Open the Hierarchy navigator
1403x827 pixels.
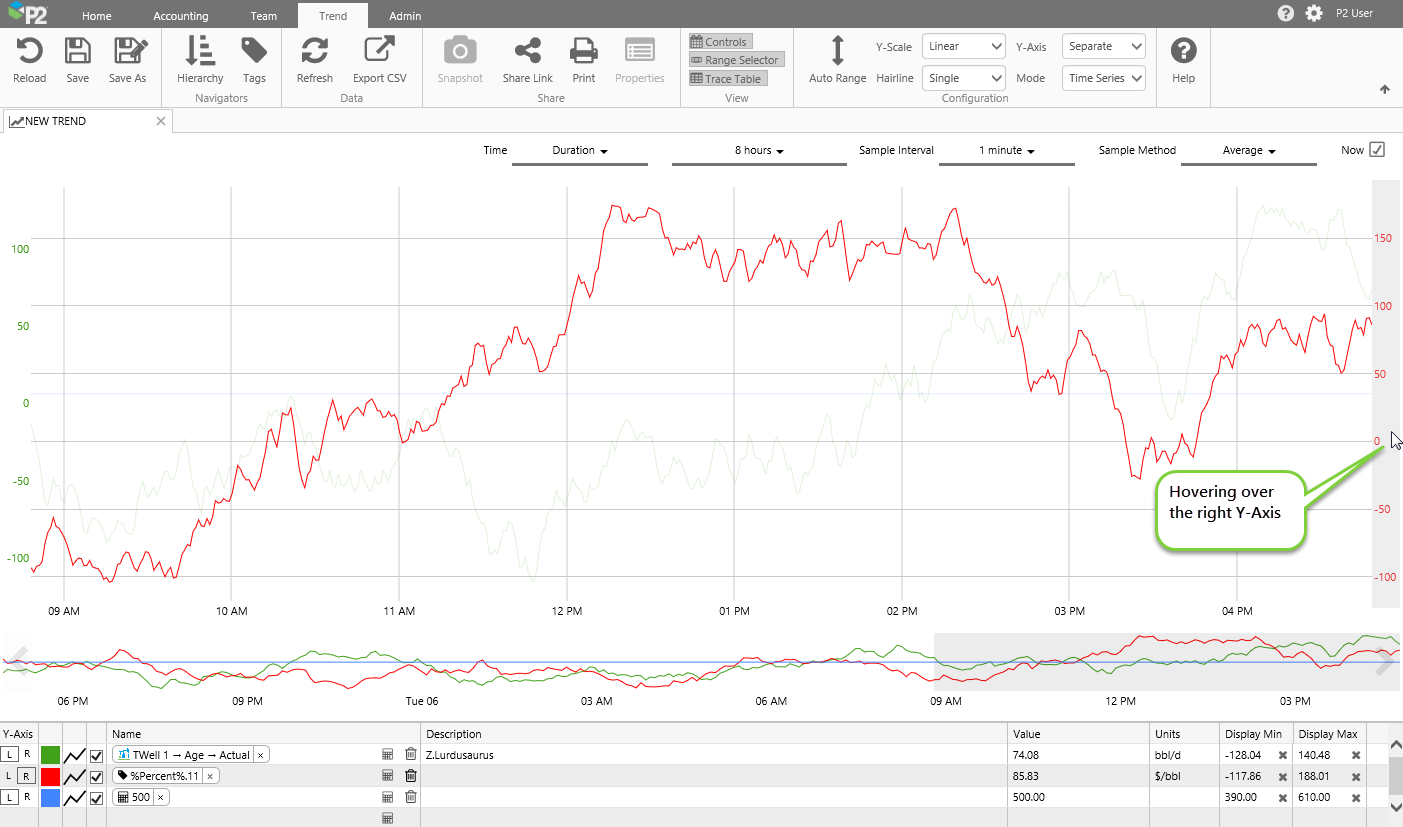200,52
